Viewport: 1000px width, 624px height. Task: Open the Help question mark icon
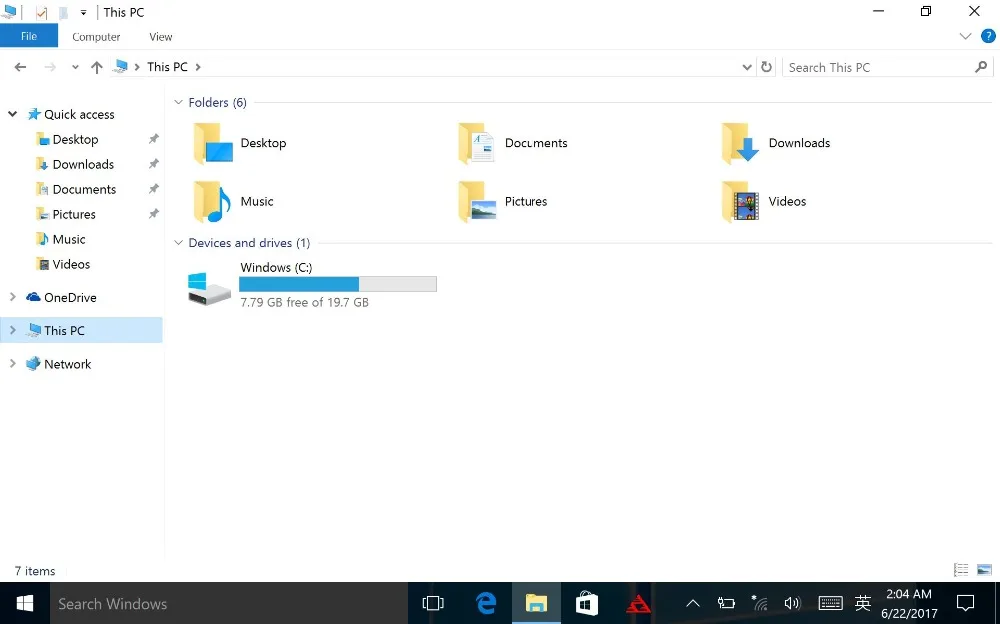[x=987, y=36]
